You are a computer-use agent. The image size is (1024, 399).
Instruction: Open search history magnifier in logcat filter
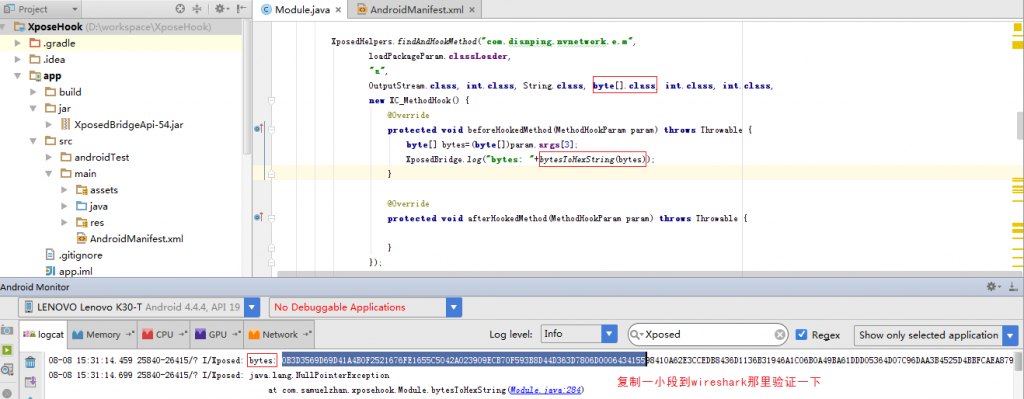(637, 334)
